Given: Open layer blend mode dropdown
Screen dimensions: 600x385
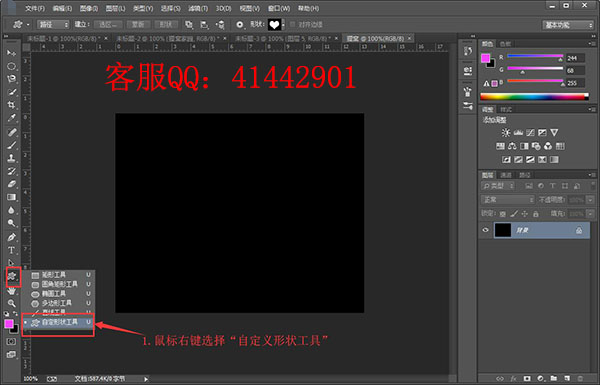Looking at the screenshot, I should (x=508, y=200).
